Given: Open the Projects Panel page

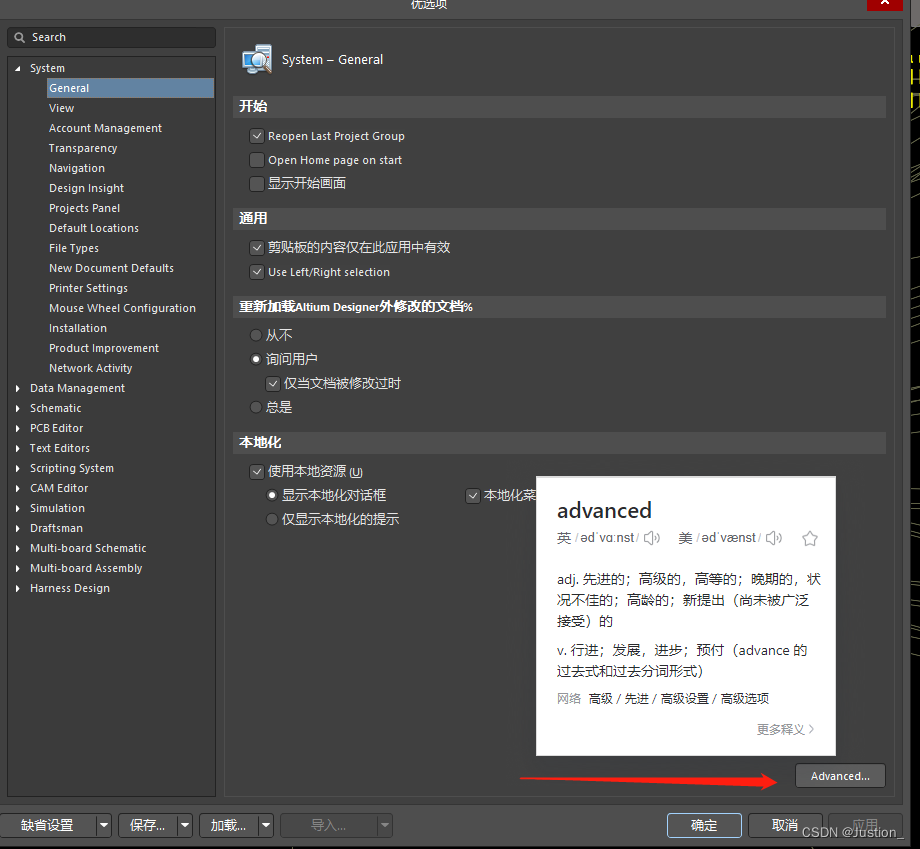Looking at the screenshot, I should click(84, 208).
